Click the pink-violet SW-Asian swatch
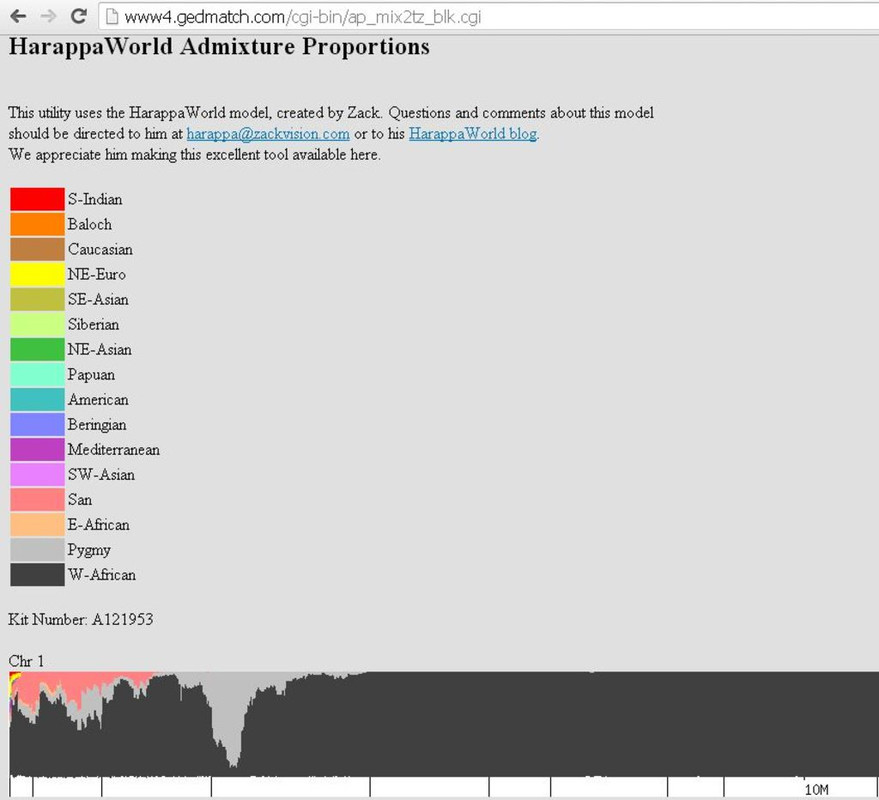 click(x=38, y=475)
